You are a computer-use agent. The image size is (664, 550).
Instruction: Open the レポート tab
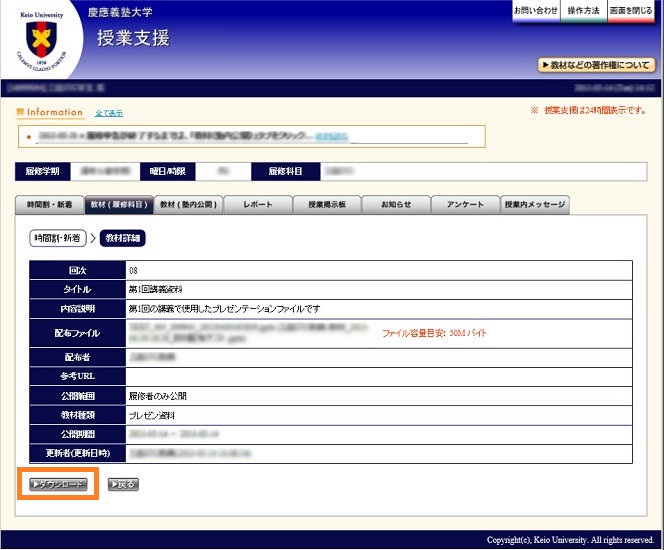tap(257, 205)
